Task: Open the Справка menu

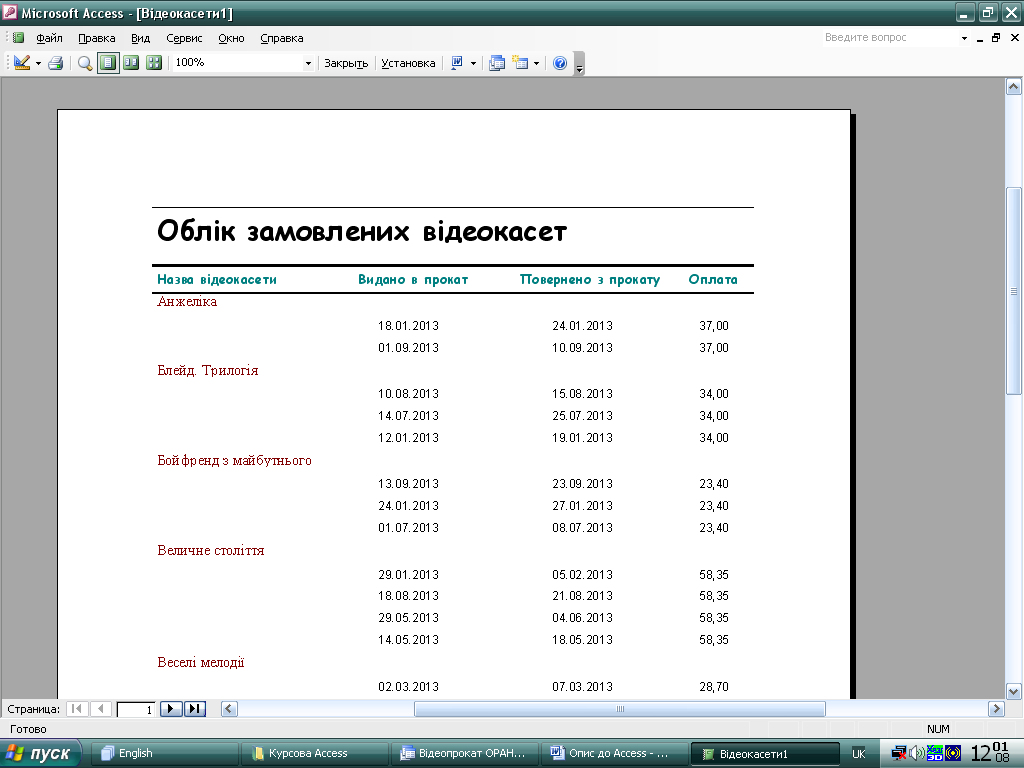Action: pos(281,38)
